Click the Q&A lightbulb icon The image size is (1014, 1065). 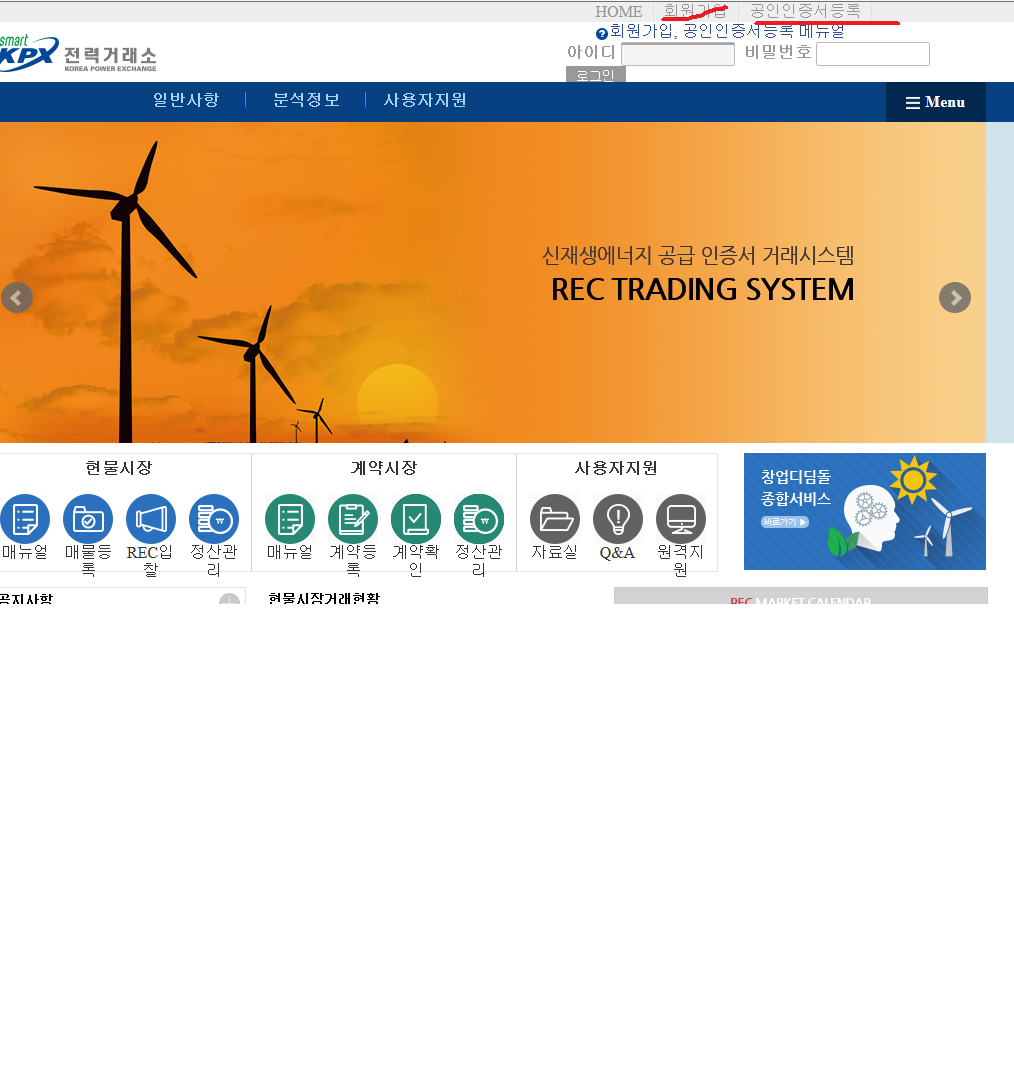click(x=618, y=519)
